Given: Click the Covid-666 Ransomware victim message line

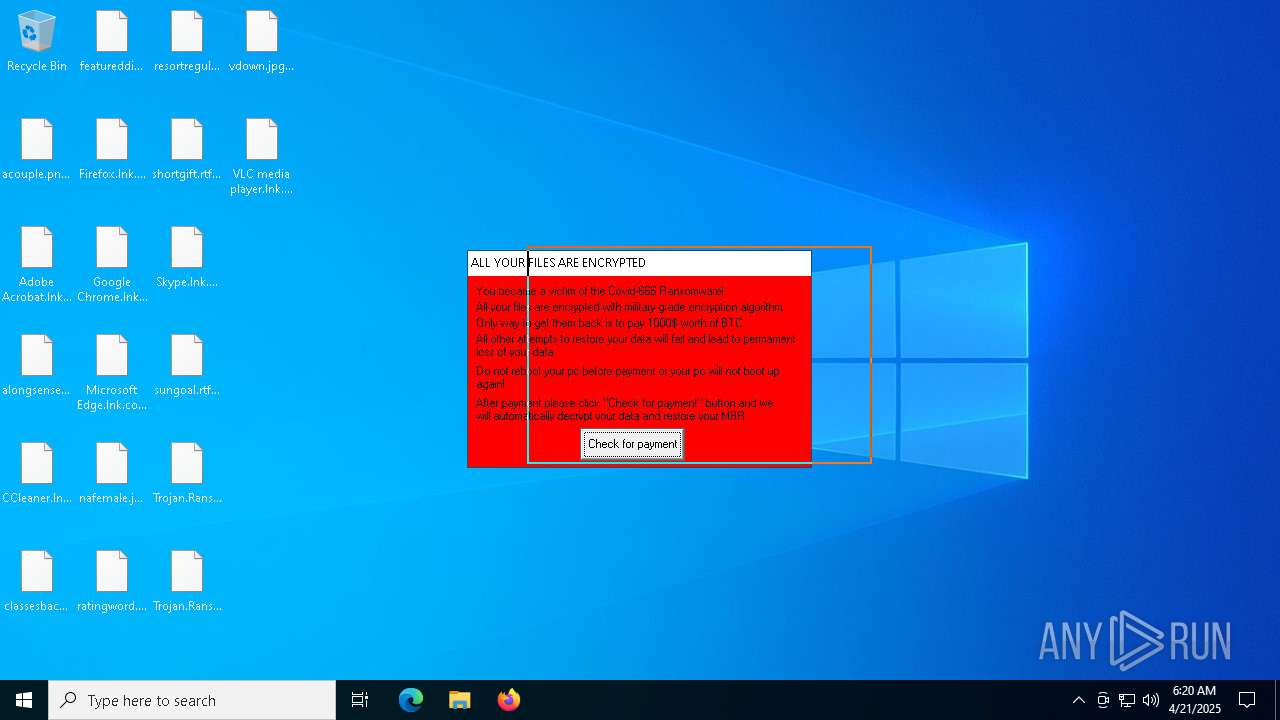Looking at the screenshot, I should [600, 291].
